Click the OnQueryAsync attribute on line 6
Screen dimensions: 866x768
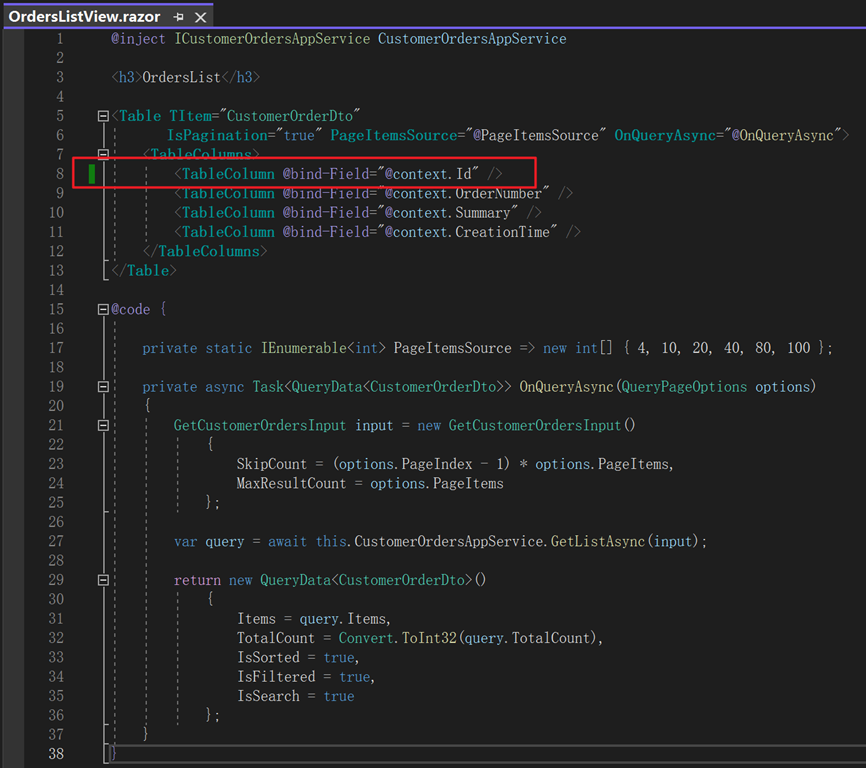pos(665,135)
